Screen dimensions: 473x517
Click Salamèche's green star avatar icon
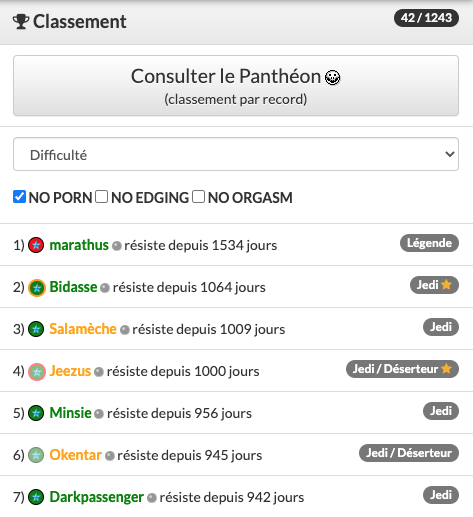36,329
